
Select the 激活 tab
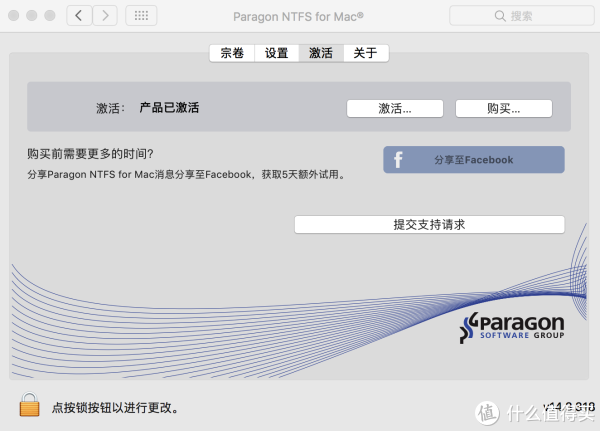pos(321,53)
